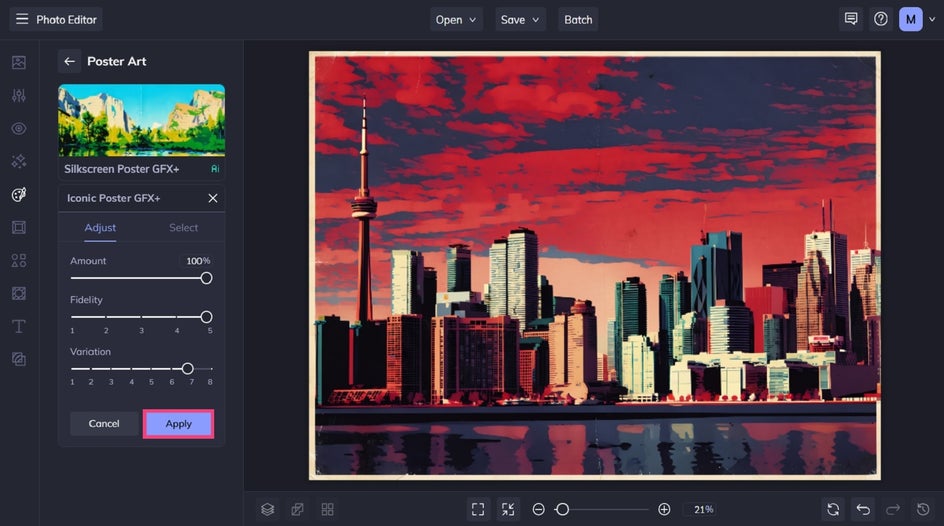The image size is (944, 526).
Task: Select the Text tool sidebar icon
Action: tap(19, 326)
